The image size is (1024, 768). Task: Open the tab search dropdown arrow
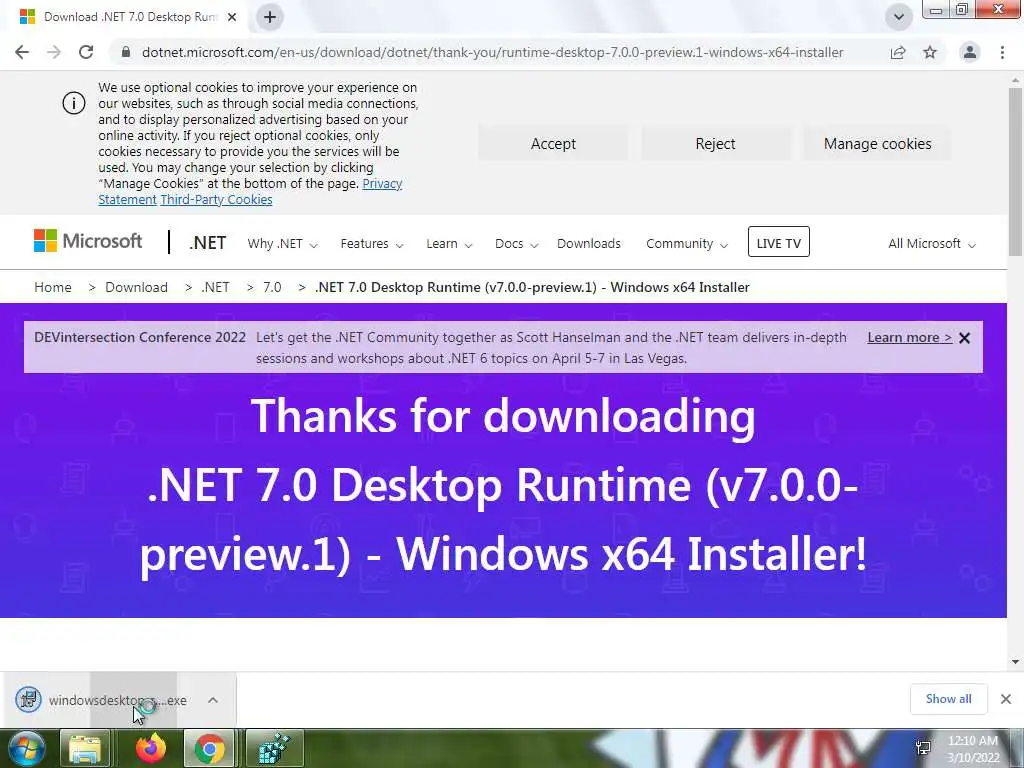899,17
